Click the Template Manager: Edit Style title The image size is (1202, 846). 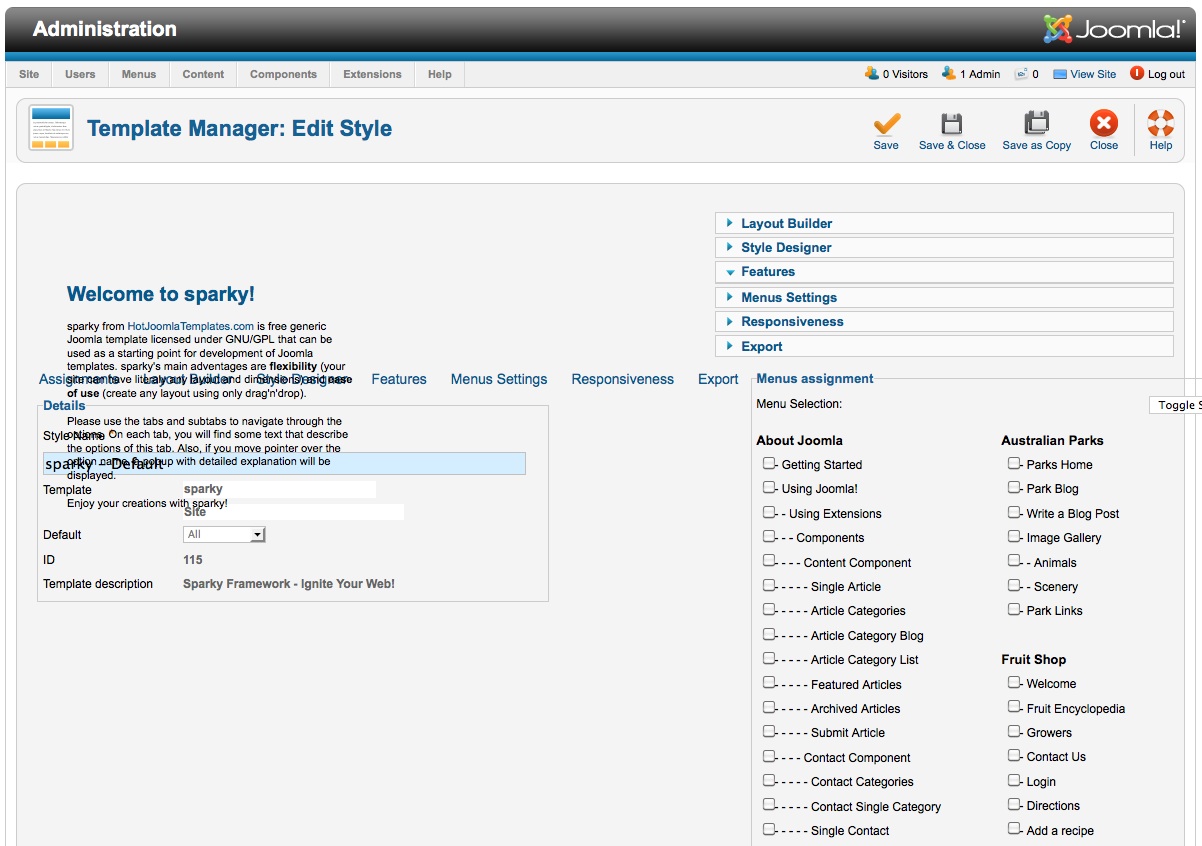[x=240, y=128]
